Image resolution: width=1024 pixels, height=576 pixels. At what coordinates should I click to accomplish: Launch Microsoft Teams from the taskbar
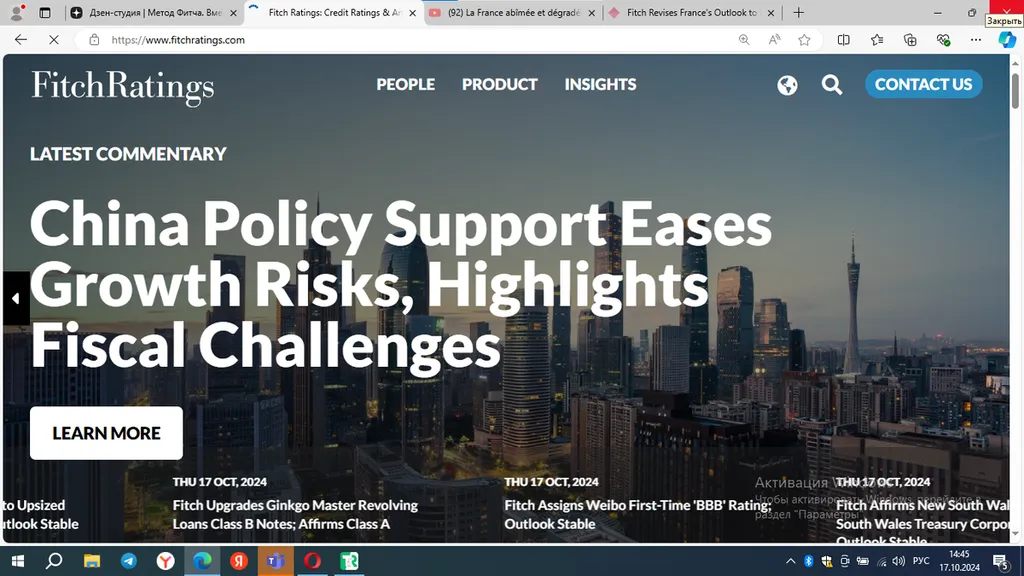click(x=275, y=561)
